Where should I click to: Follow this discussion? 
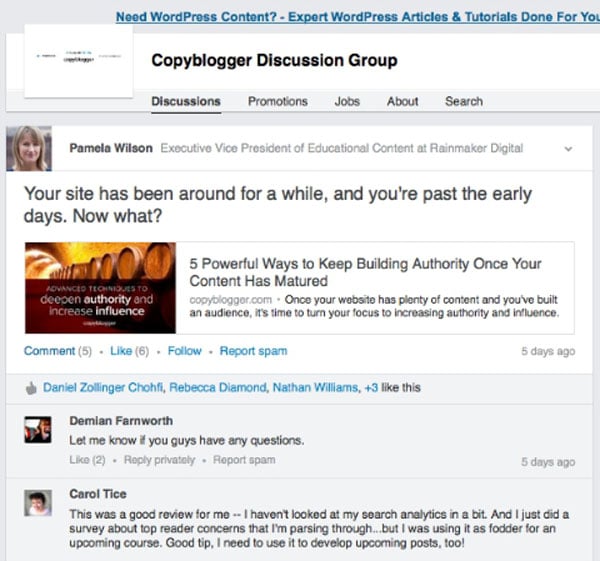click(185, 351)
